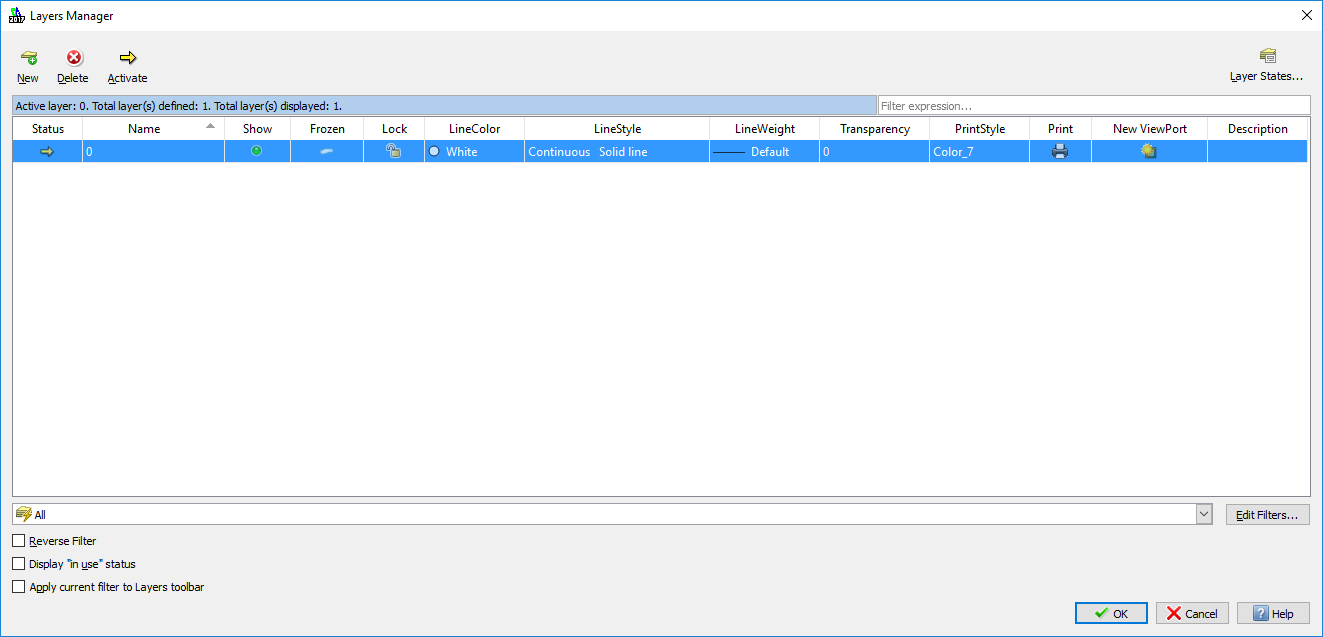
Task: Sort by Show column header
Action: coord(257,129)
